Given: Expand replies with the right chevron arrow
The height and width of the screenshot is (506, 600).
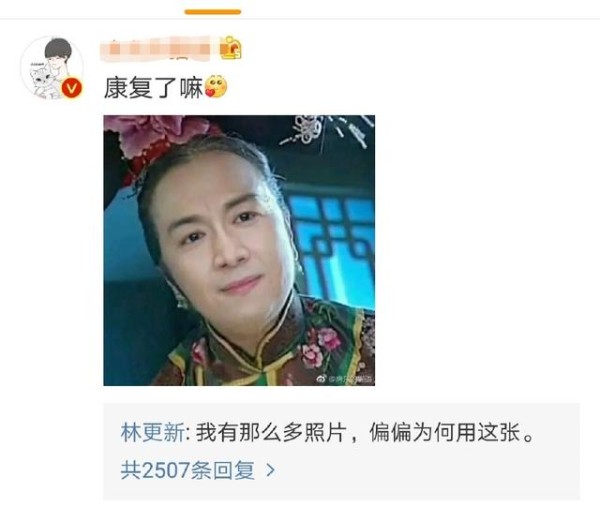Looking at the screenshot, I should tap(270, 470).
